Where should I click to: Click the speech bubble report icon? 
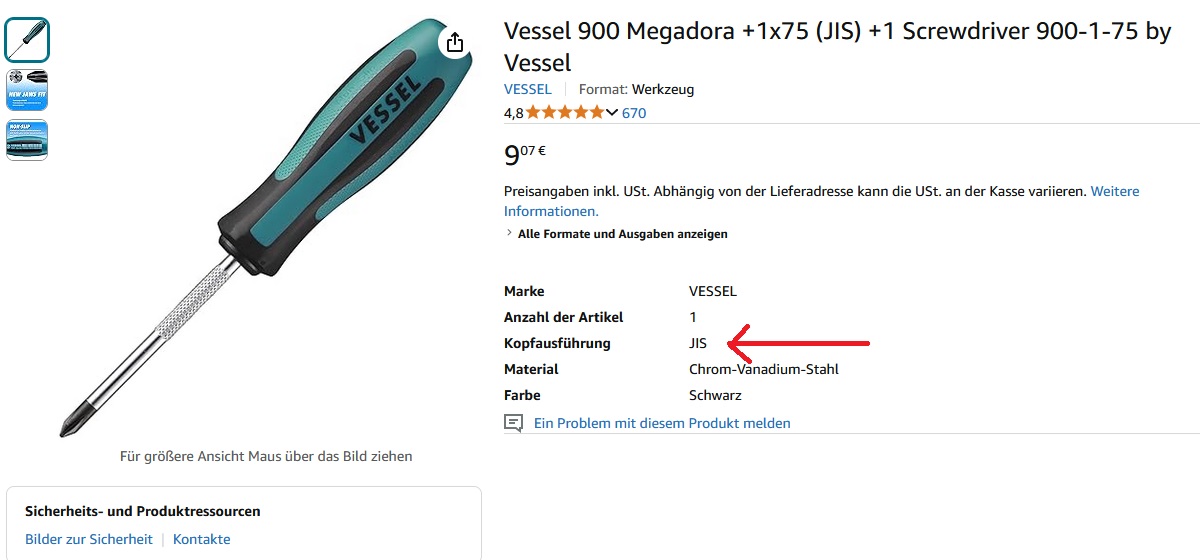point(513,423)
